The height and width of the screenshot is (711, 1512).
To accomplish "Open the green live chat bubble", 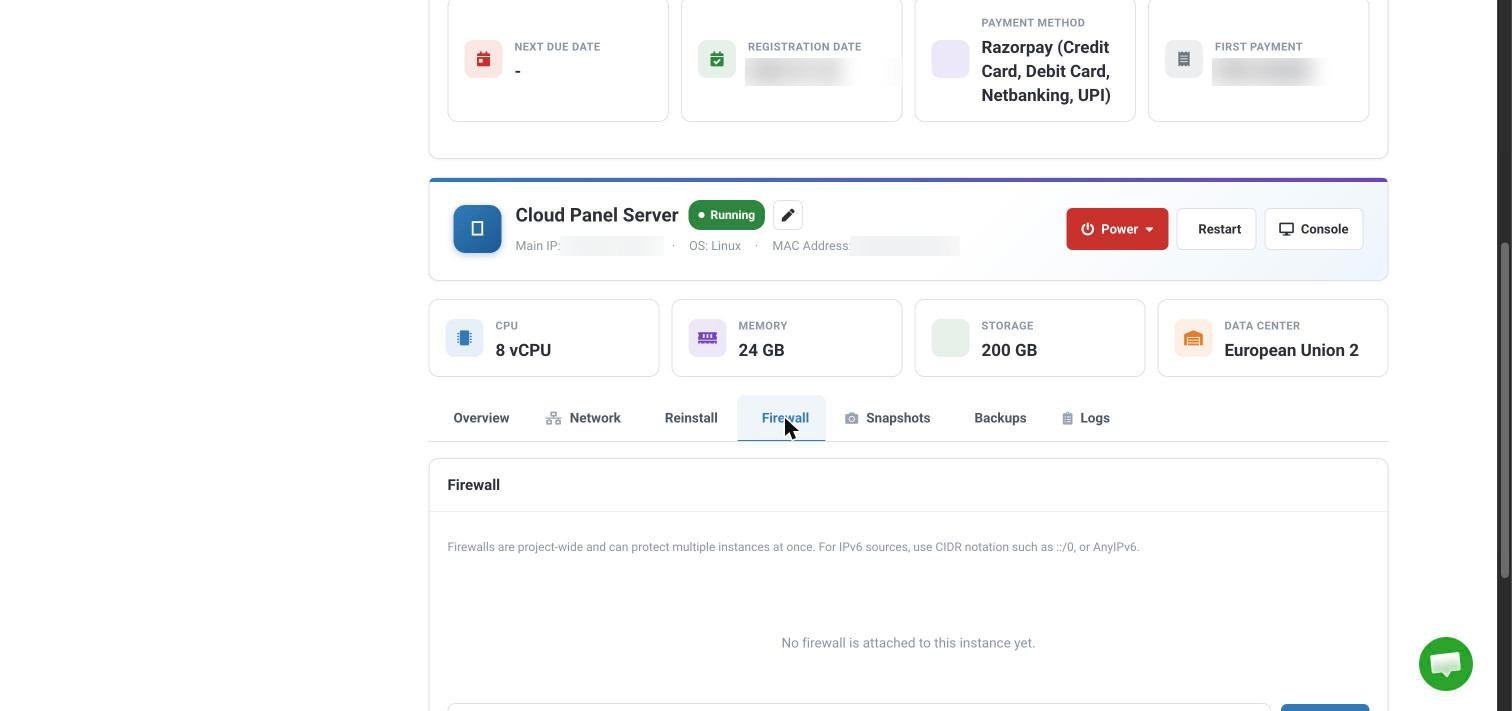I will pos(1445,664).
